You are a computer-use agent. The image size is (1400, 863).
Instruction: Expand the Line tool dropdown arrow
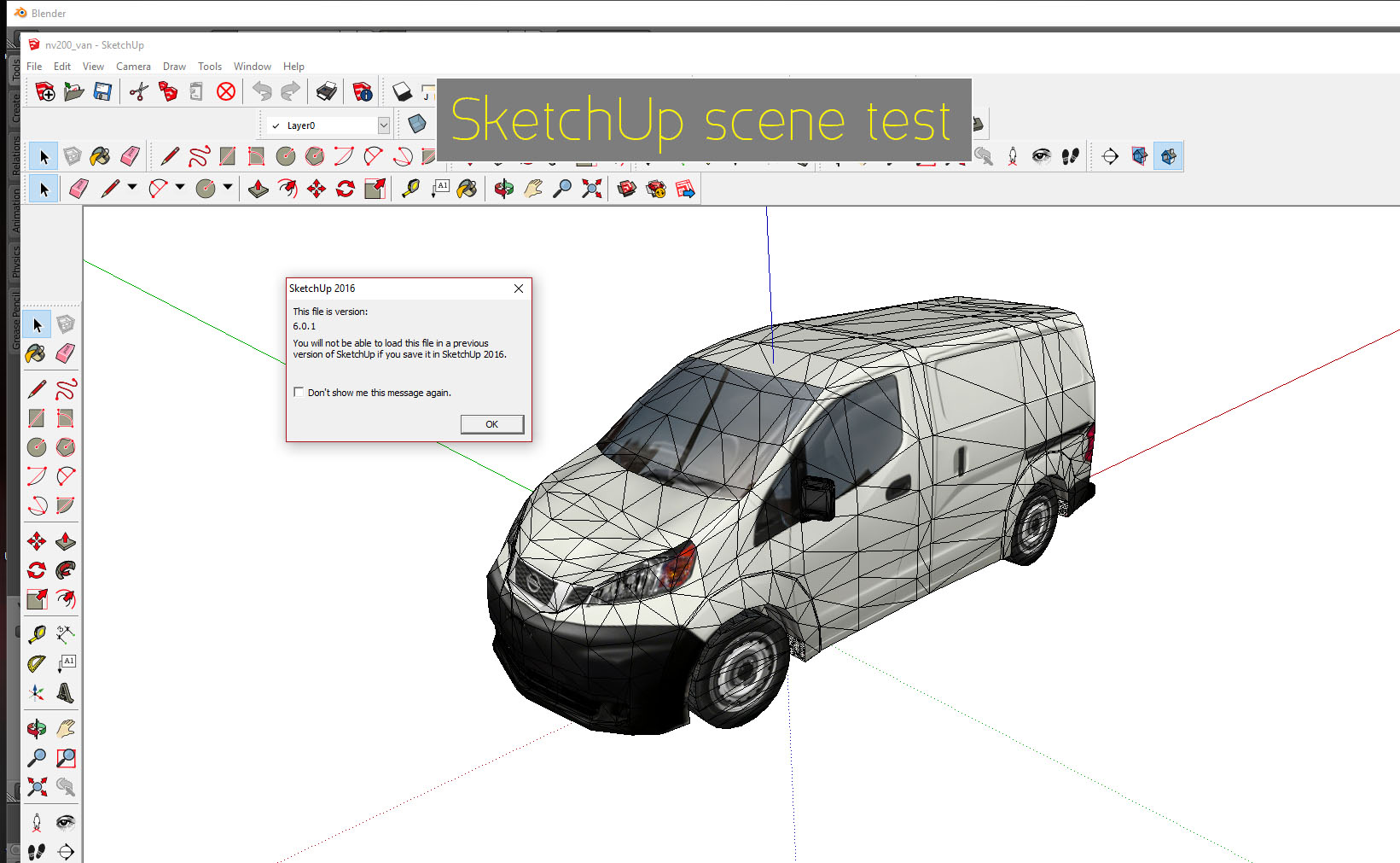pyautogui.click(x=132, y=187)
